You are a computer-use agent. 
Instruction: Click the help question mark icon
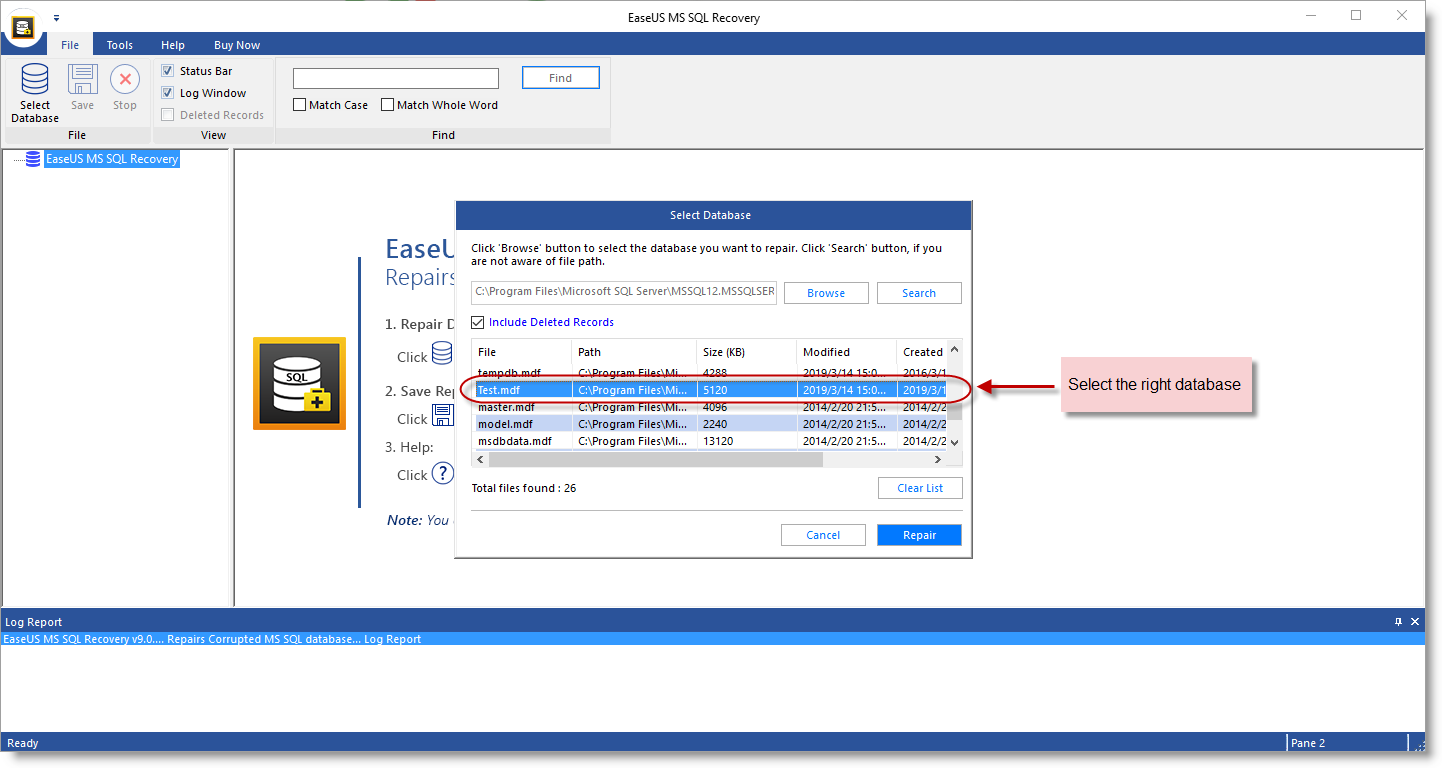click(x=442, y=473)
